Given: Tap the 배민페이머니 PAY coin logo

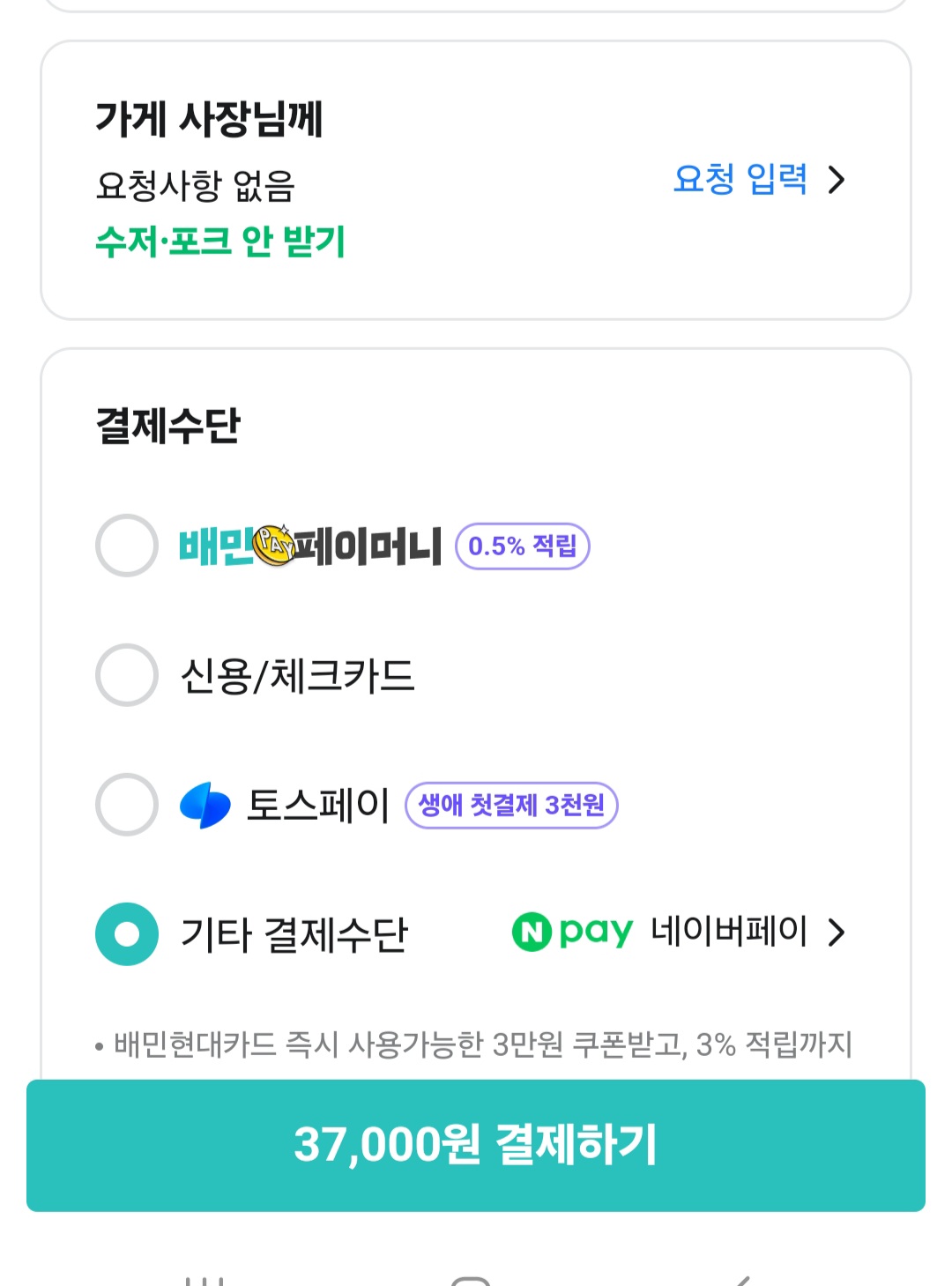Looking at the screenshot, I should pos(273,546).
